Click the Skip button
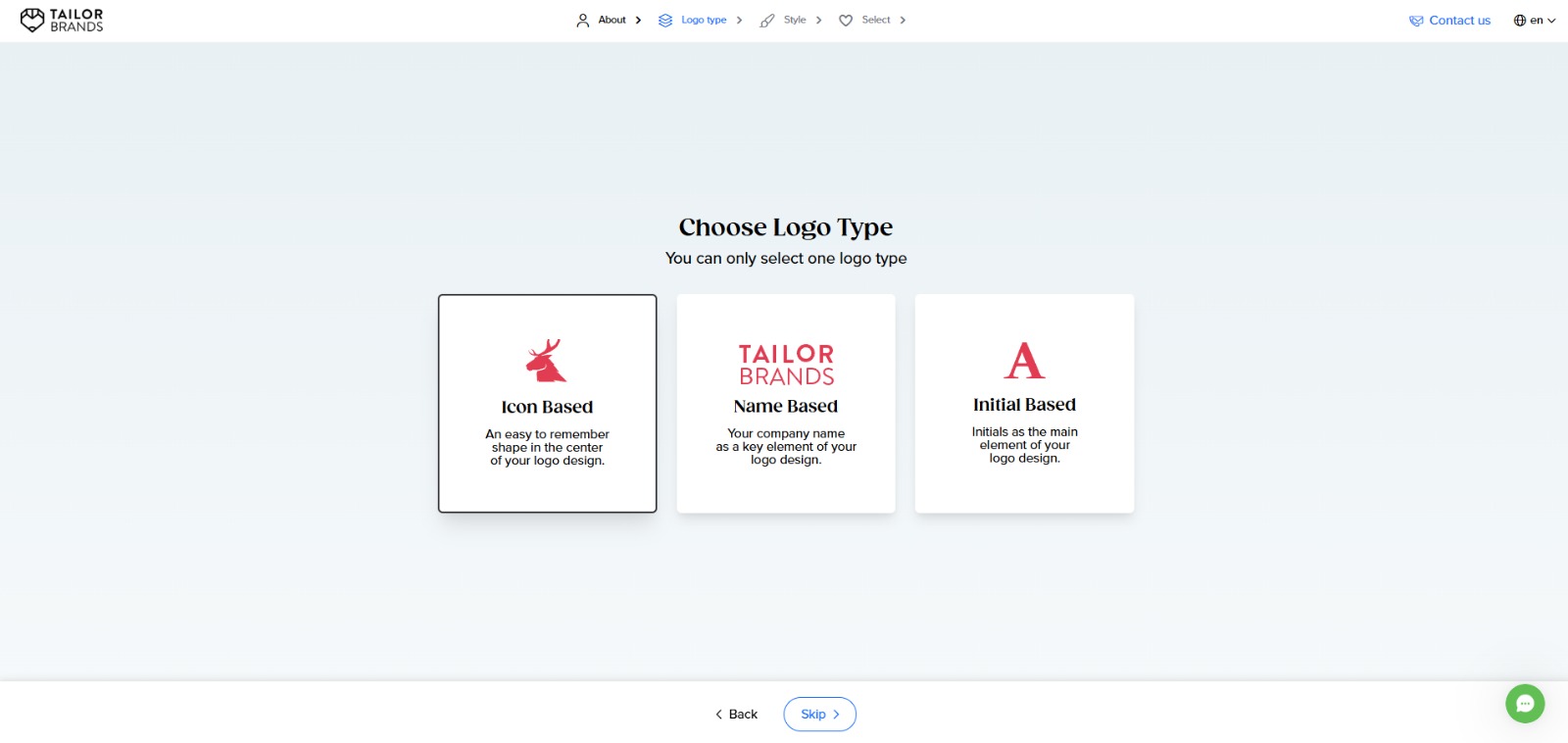 tap(819, 715)
